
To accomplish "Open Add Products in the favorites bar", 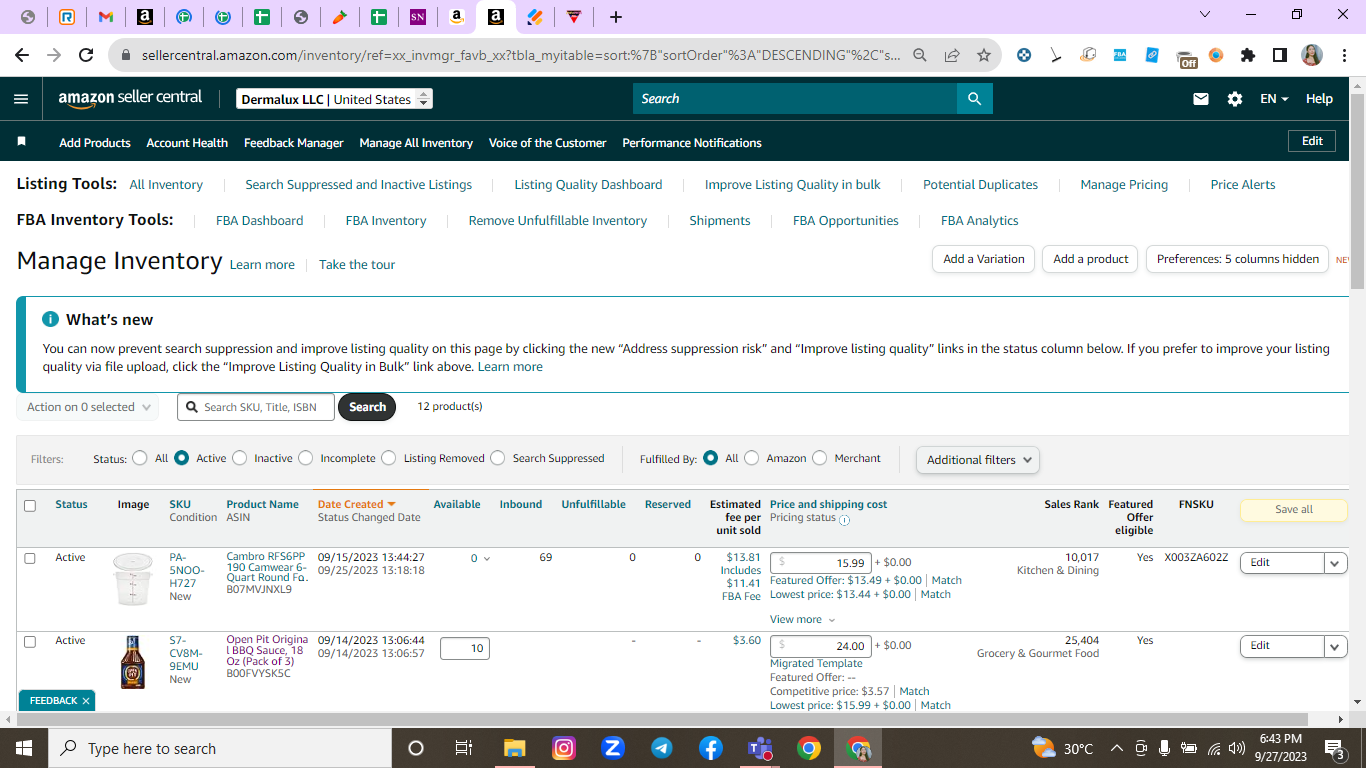I will 95,143.
